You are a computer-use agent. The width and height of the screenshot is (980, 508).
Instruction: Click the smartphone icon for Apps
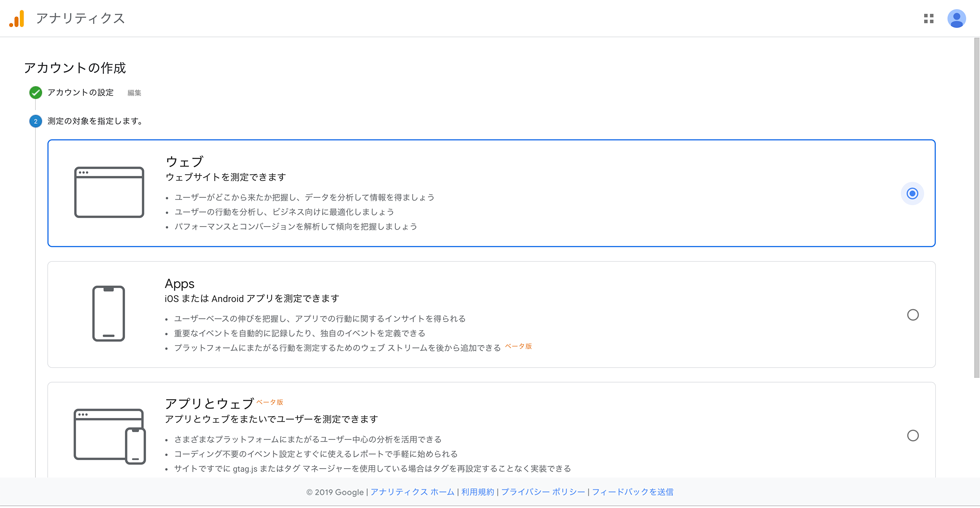(x=109, y=314)
